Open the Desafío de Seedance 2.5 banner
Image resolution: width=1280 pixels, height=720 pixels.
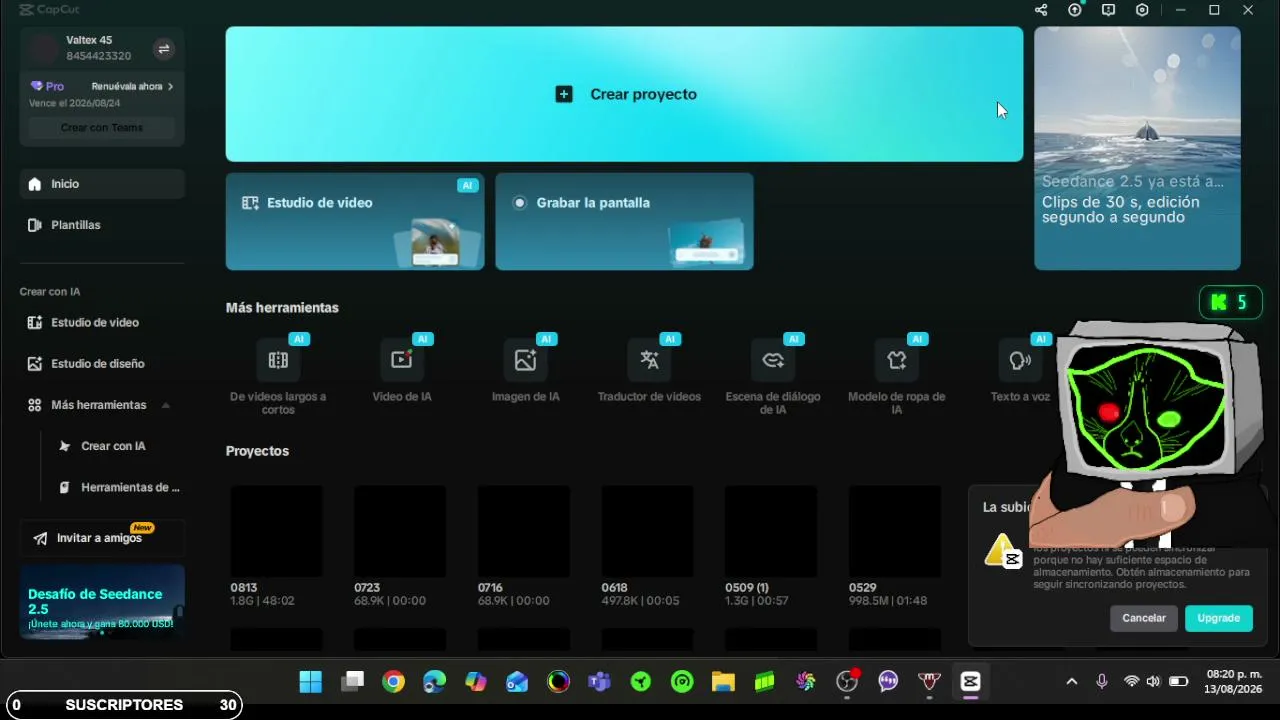click(102, 602)
